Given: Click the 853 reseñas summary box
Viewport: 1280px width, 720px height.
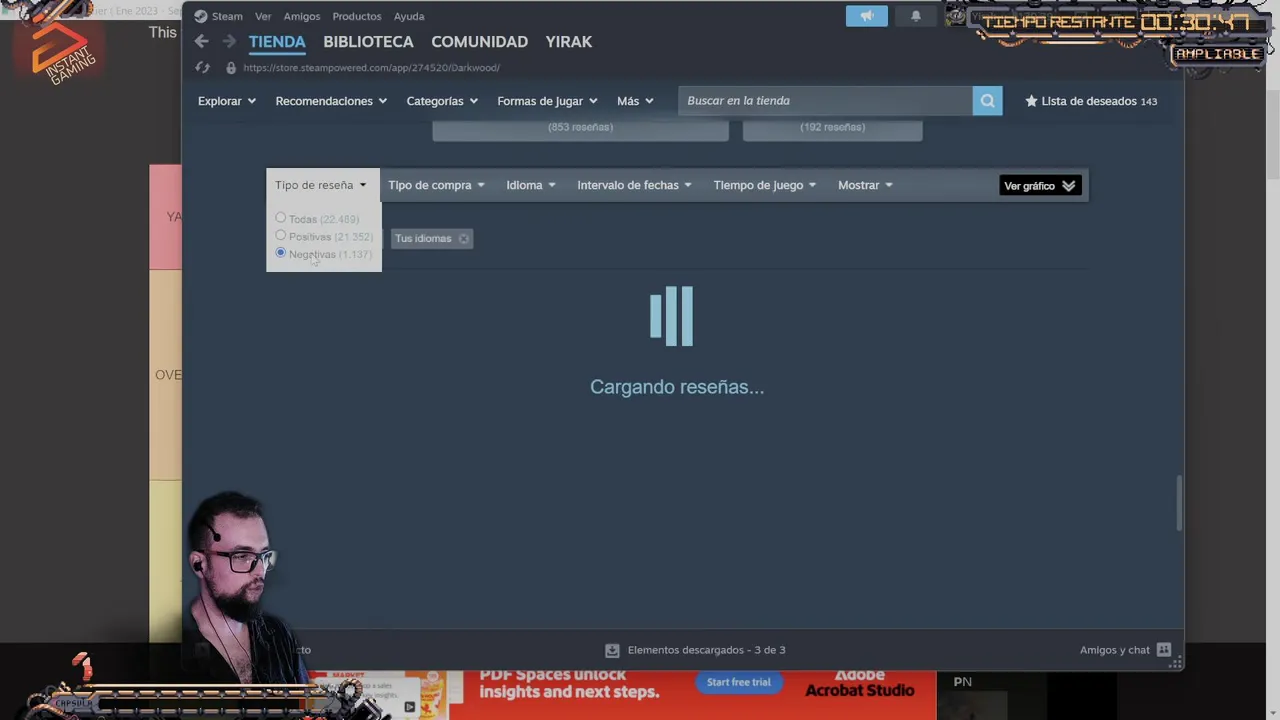Looking at the screenshot, I should pyautogui.click(x=580, y=129).
